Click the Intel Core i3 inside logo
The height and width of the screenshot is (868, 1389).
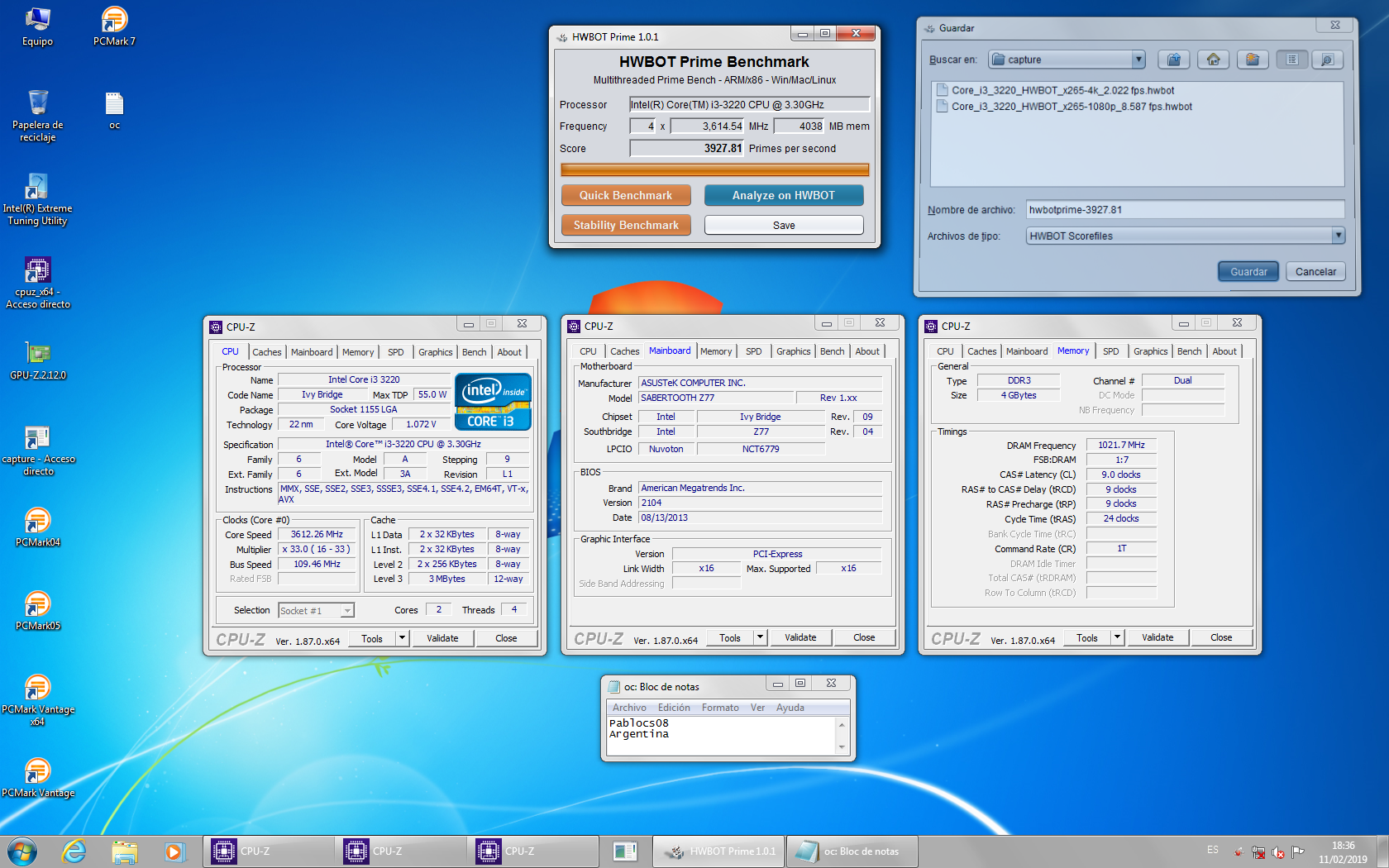[493, 402]
